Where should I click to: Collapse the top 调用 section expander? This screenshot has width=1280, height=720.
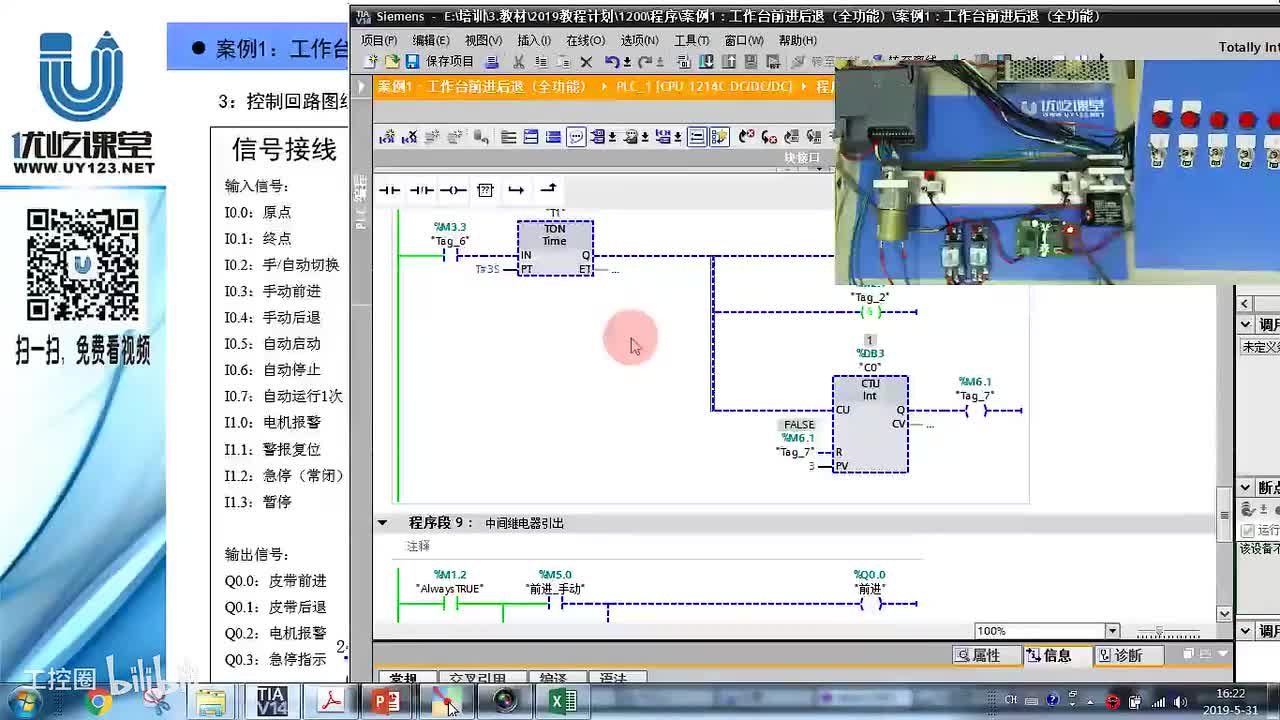1246,325
